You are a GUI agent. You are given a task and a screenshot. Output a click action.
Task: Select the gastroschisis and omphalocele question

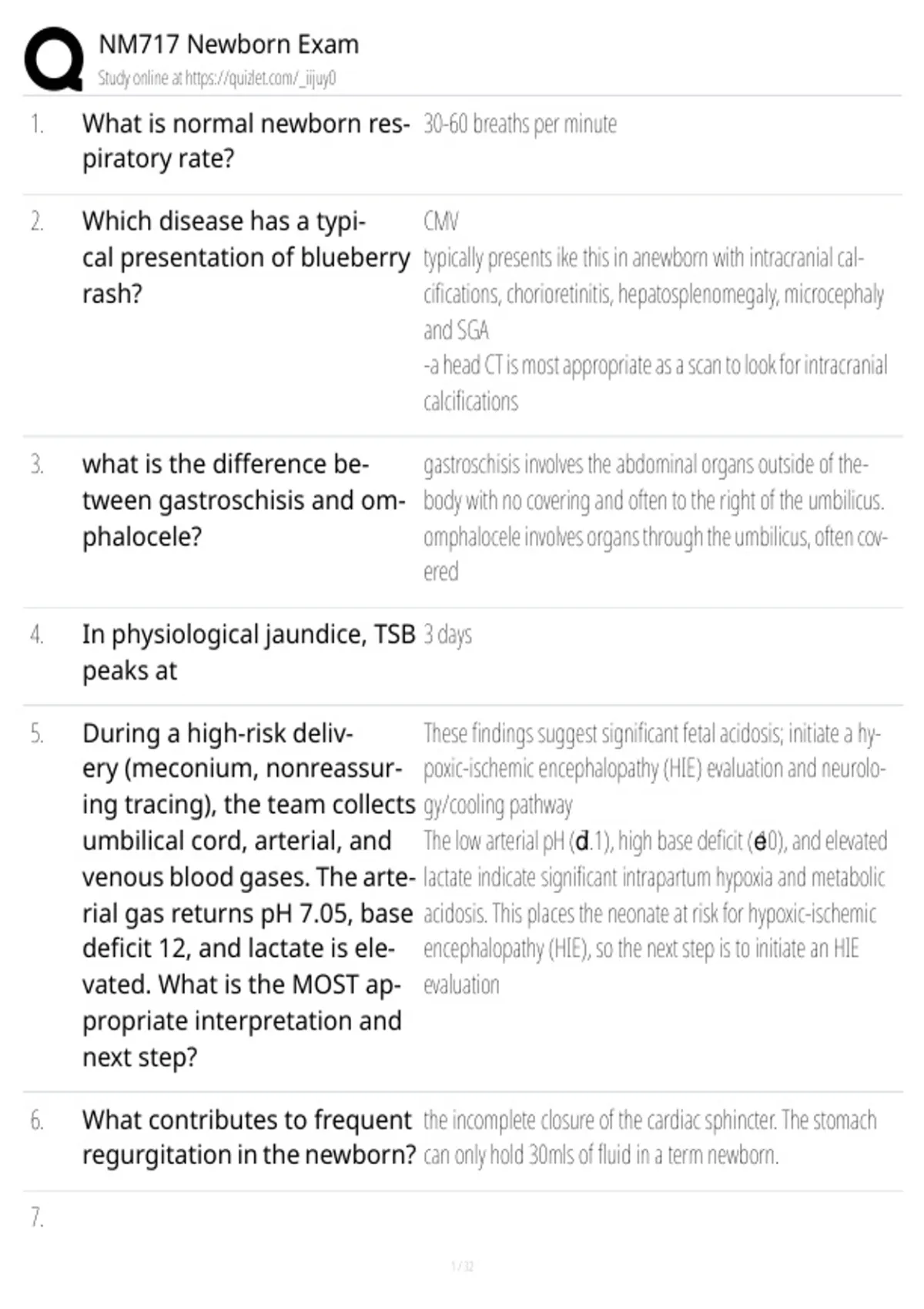243,500
